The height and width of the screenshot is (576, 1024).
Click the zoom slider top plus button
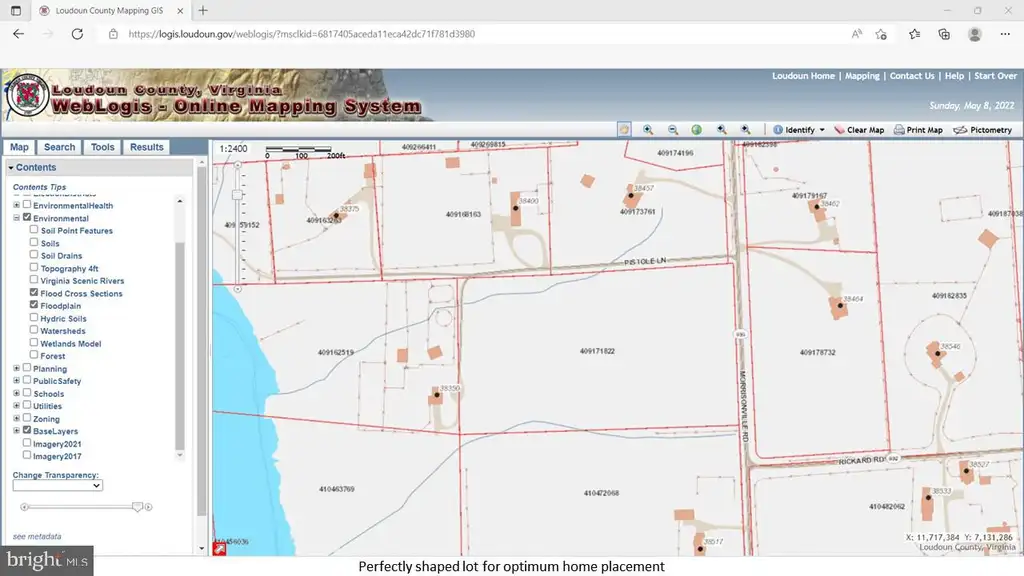coord(238,165)
